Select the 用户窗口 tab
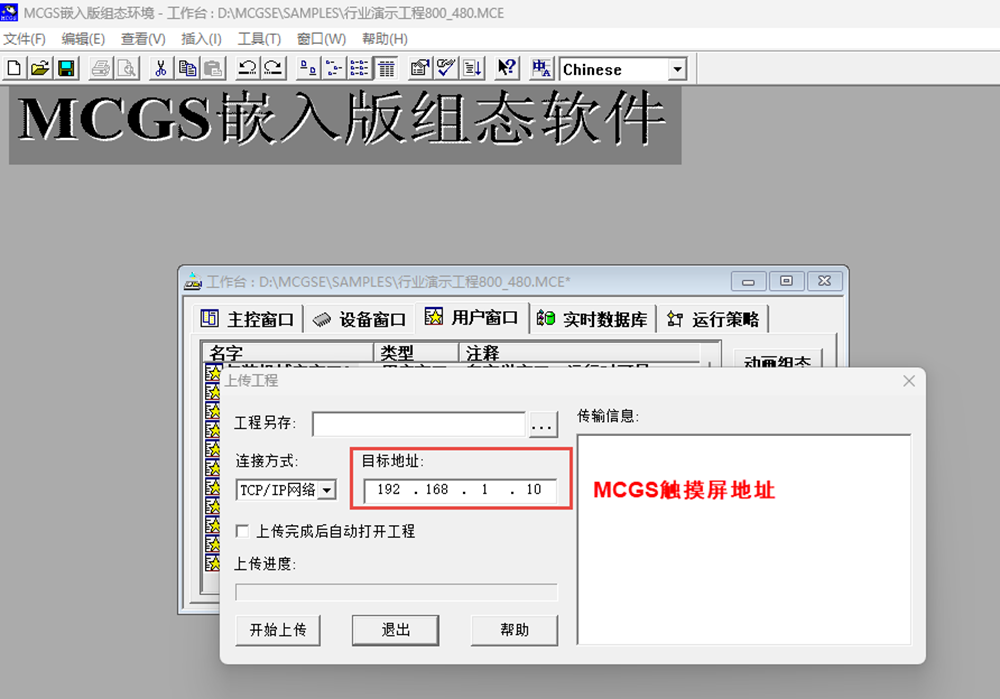This screenshot has height=699, width=1000. pyautogui.click(x=472, y=317)
